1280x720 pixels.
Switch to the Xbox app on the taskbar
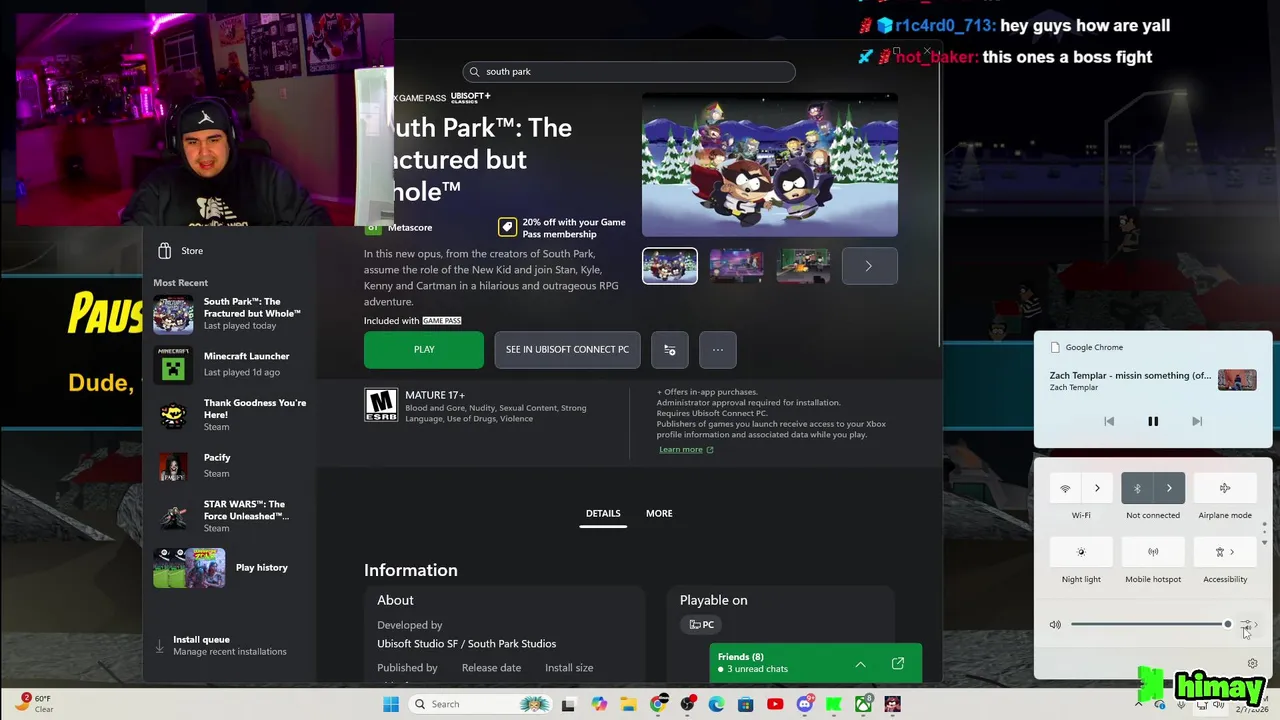pos(863,704)
